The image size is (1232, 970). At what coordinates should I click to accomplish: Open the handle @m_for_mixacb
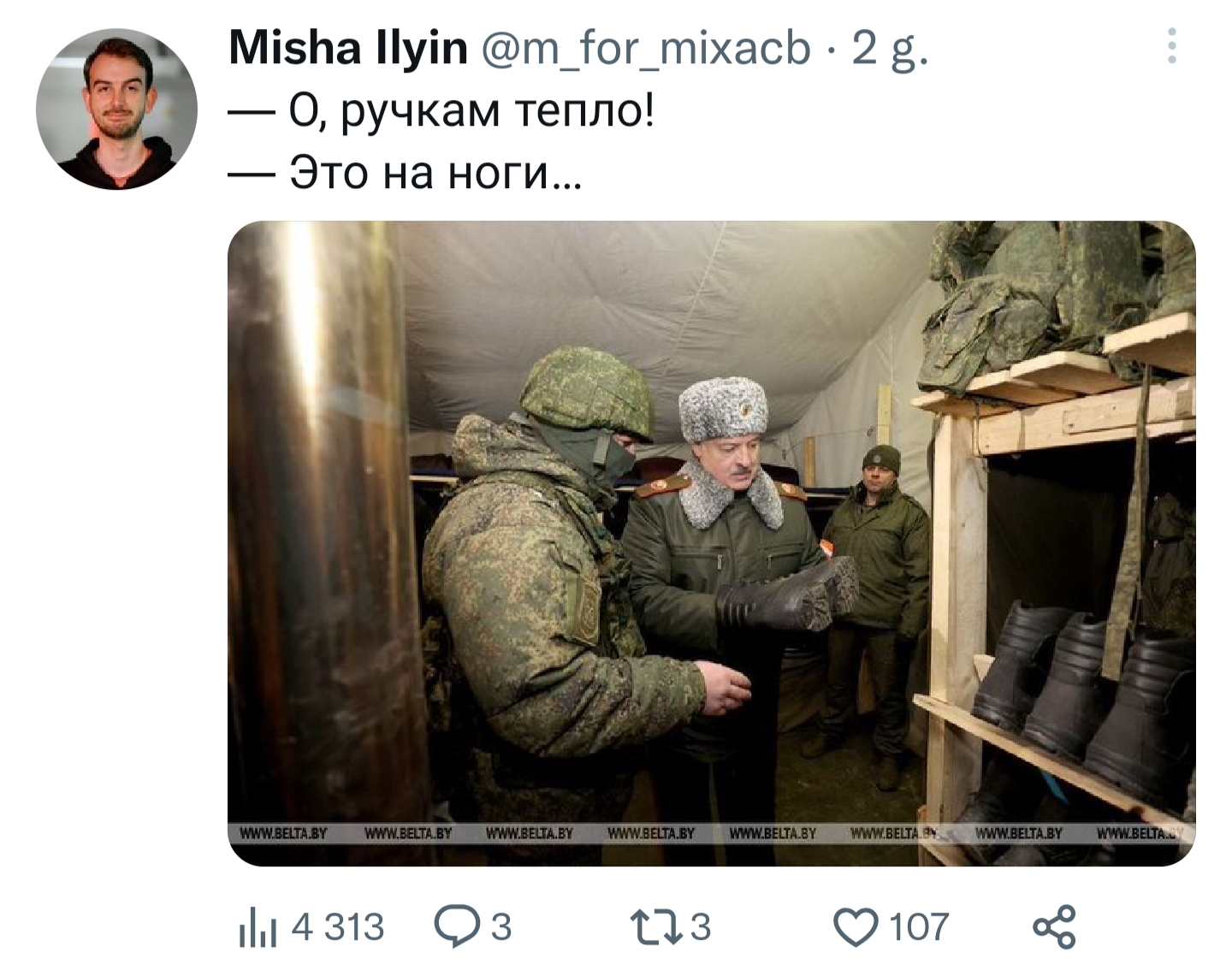[647, 48]
